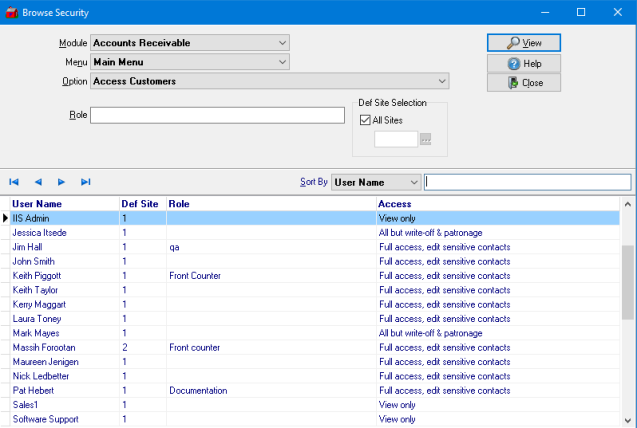Open site lookup button beside site field
637x428 pixels.
pos(425,139)
